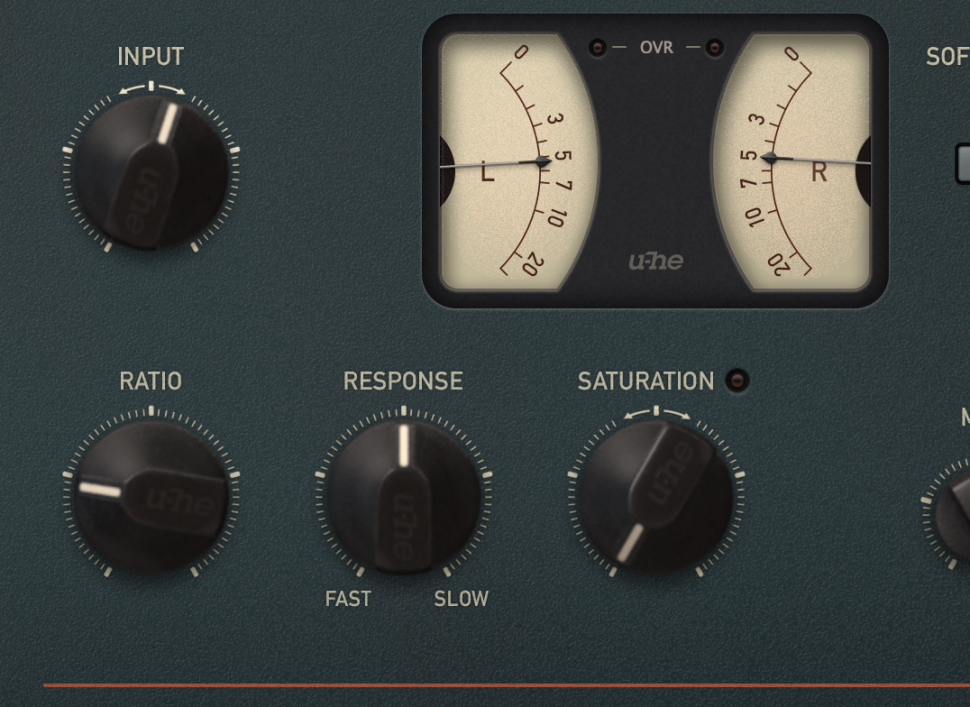Click the top tick mark above the RESPONSE knob

(404, 411)
